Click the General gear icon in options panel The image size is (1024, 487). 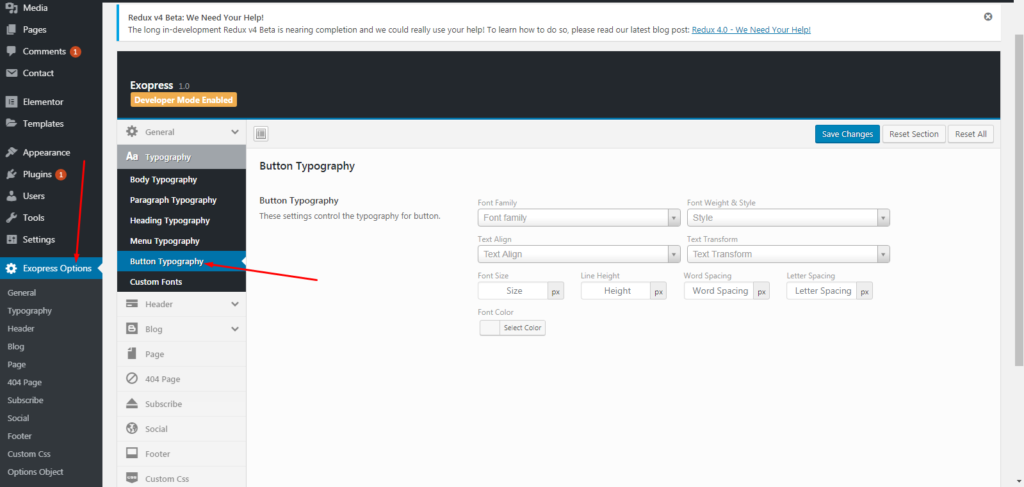click(x=132, y=131)
